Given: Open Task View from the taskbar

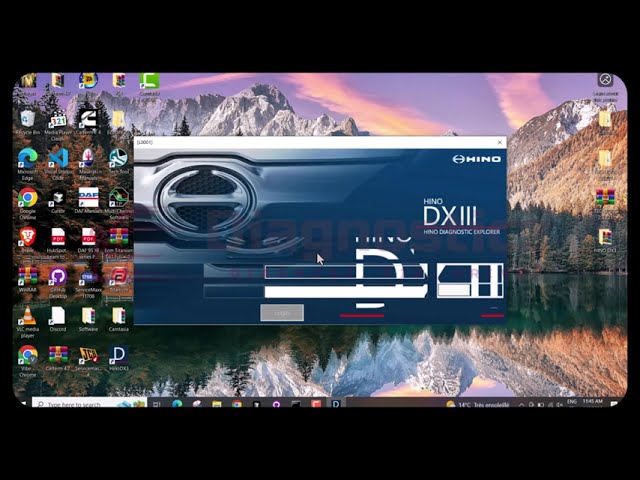Looking at the screenshot, I should (156, 404).
